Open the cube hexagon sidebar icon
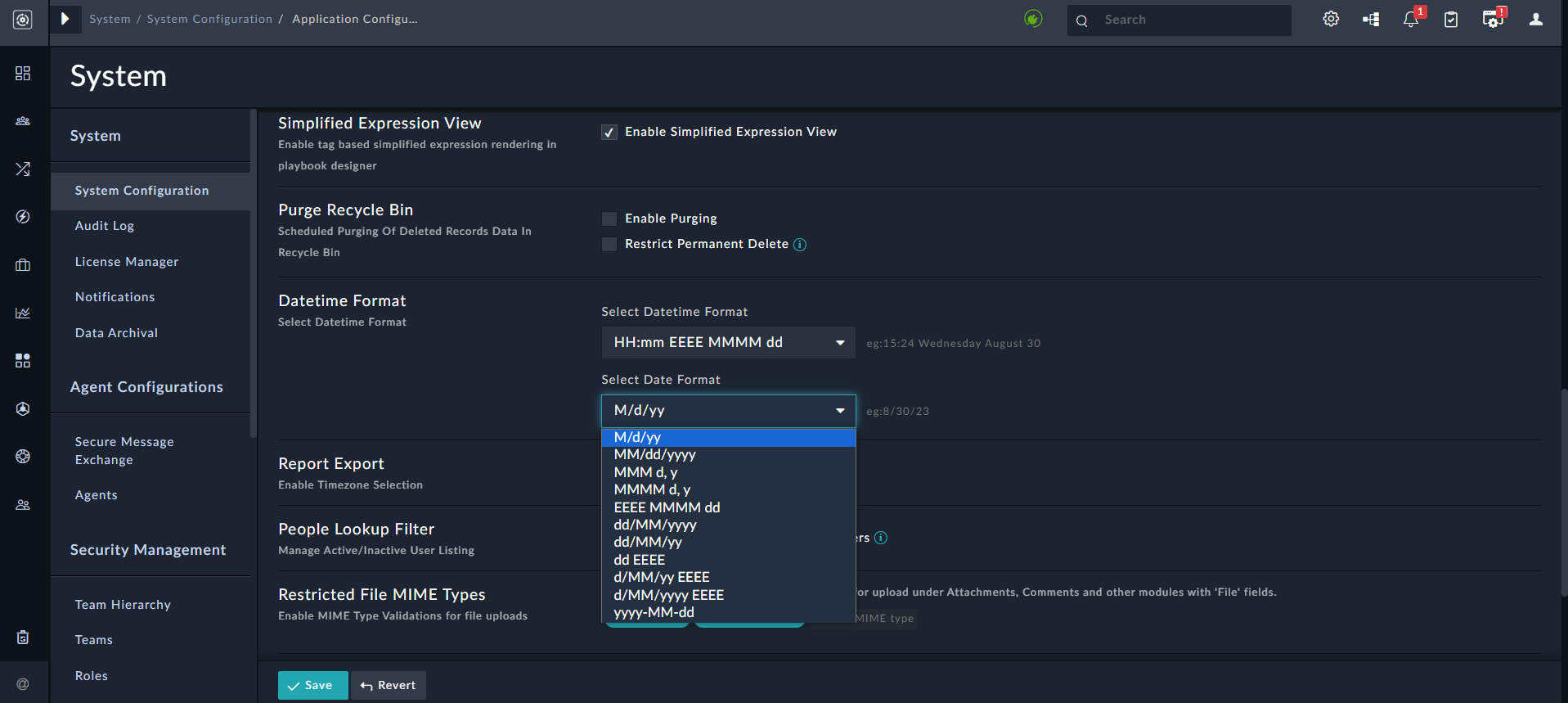 pos(23,408)
